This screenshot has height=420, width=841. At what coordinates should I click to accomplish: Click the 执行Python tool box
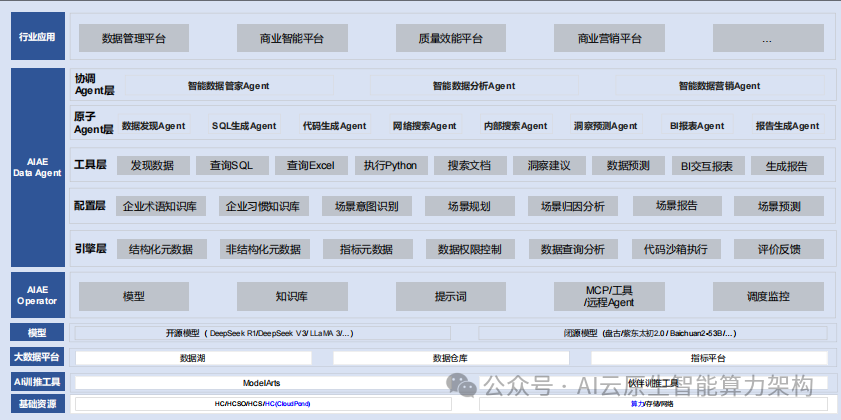click(x=390, y=165)
